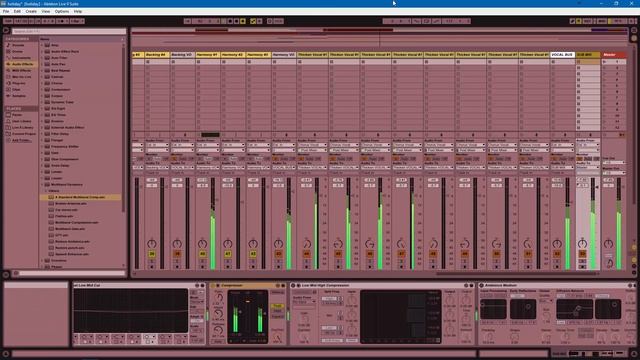This screenshot has height=360, width=640.
Task: Select the Master track header
Action: point(614,54)
